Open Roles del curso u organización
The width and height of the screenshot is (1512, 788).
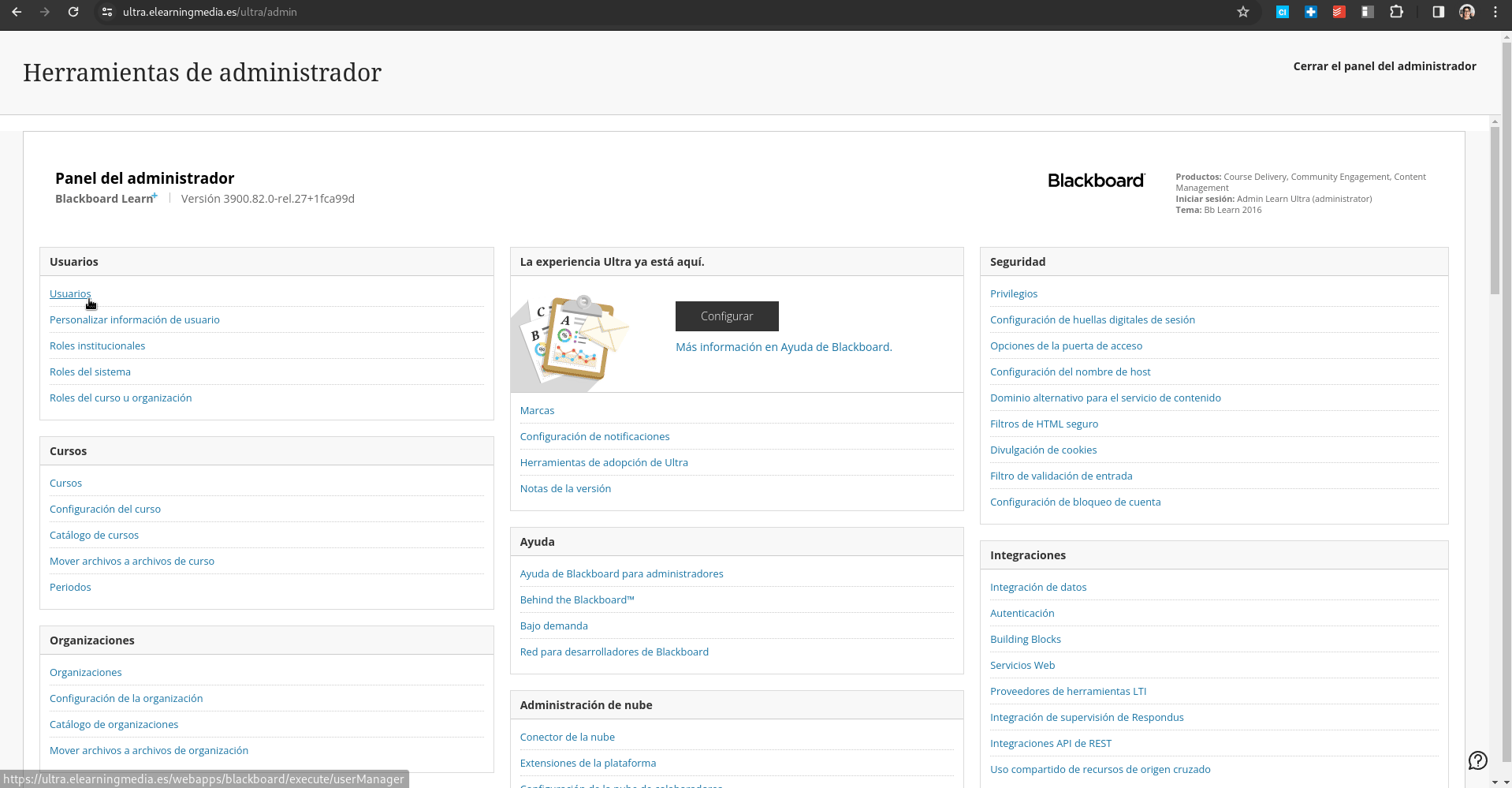click(x=121, y=398)
